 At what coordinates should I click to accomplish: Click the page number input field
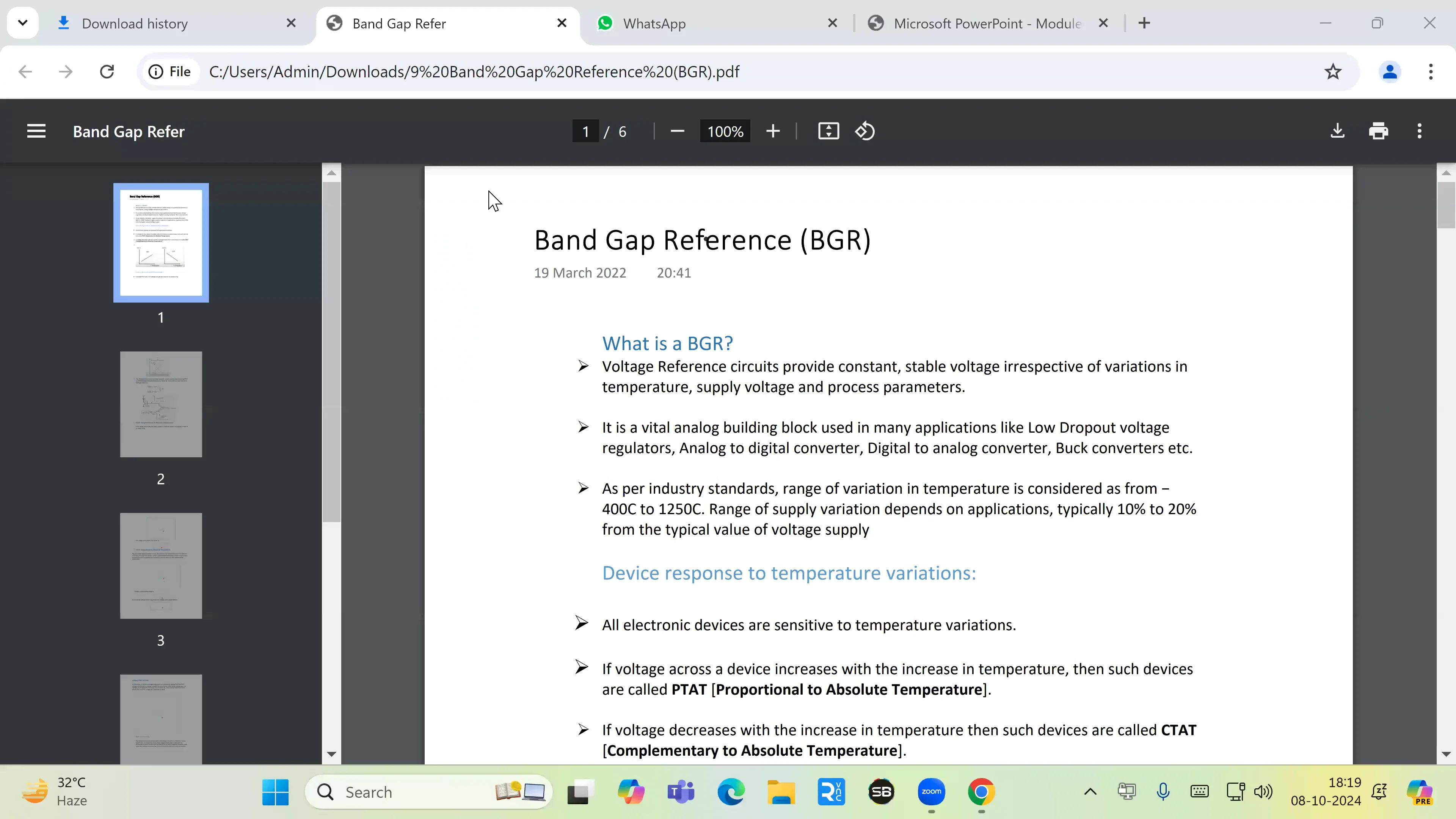tap(585, 131)
